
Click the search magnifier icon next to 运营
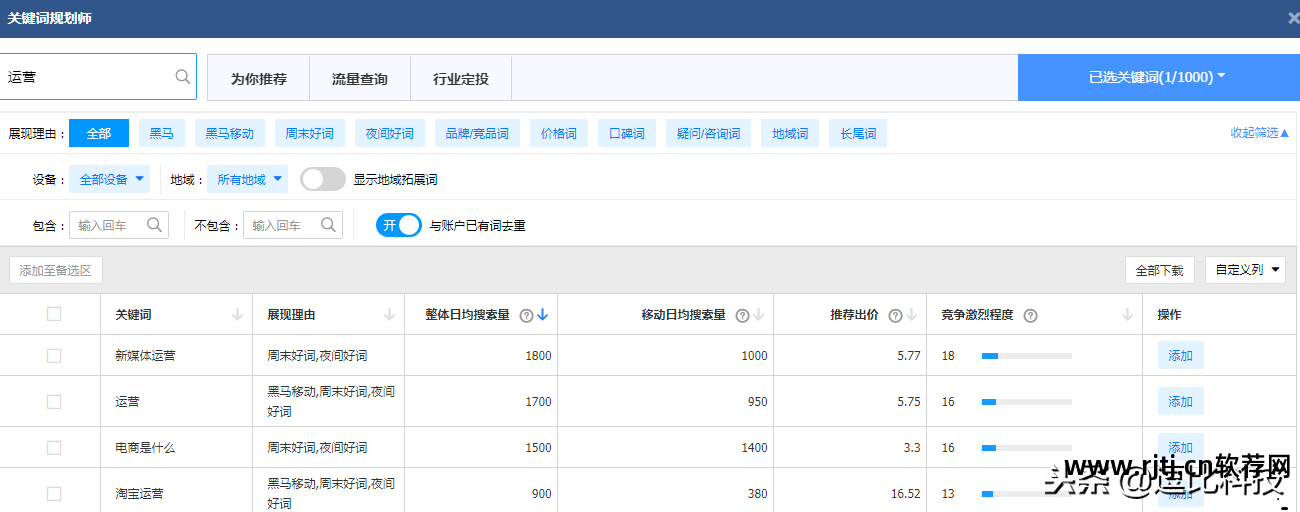[x=182, y=77]
